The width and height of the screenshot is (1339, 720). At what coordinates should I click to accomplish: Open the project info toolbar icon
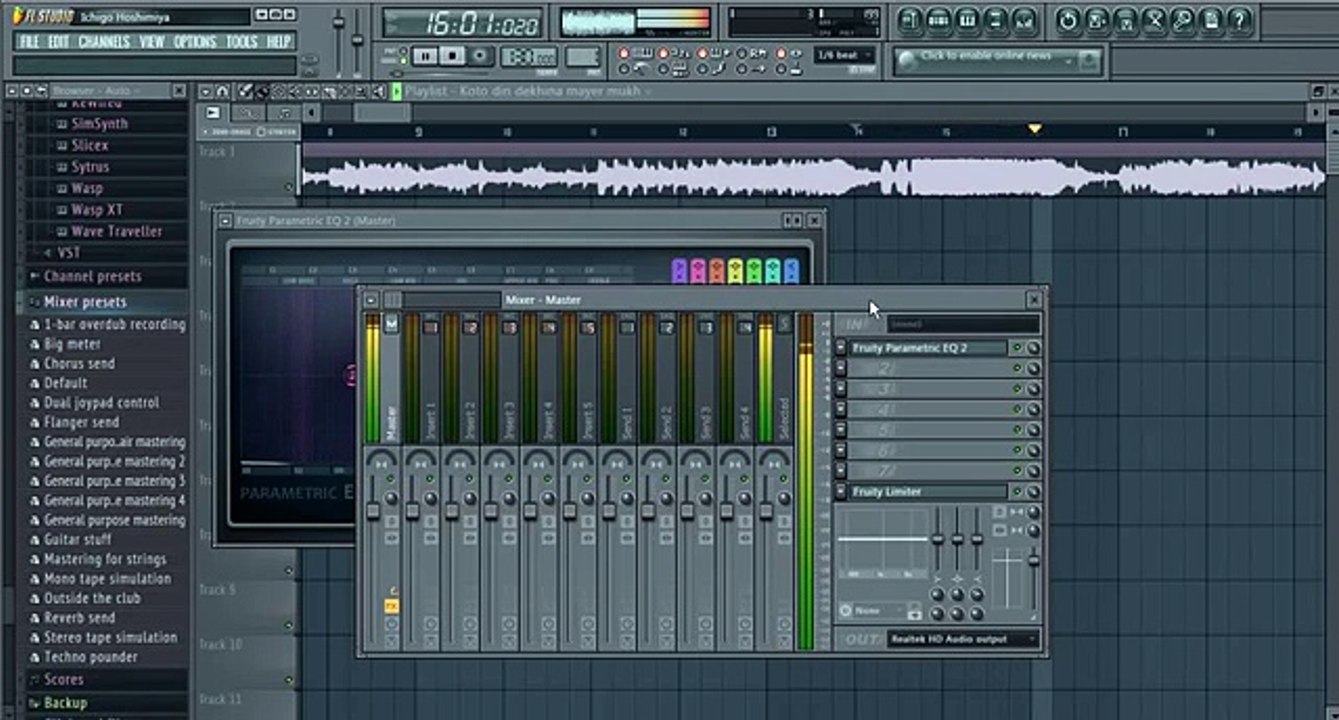[x=1211, y=19]
